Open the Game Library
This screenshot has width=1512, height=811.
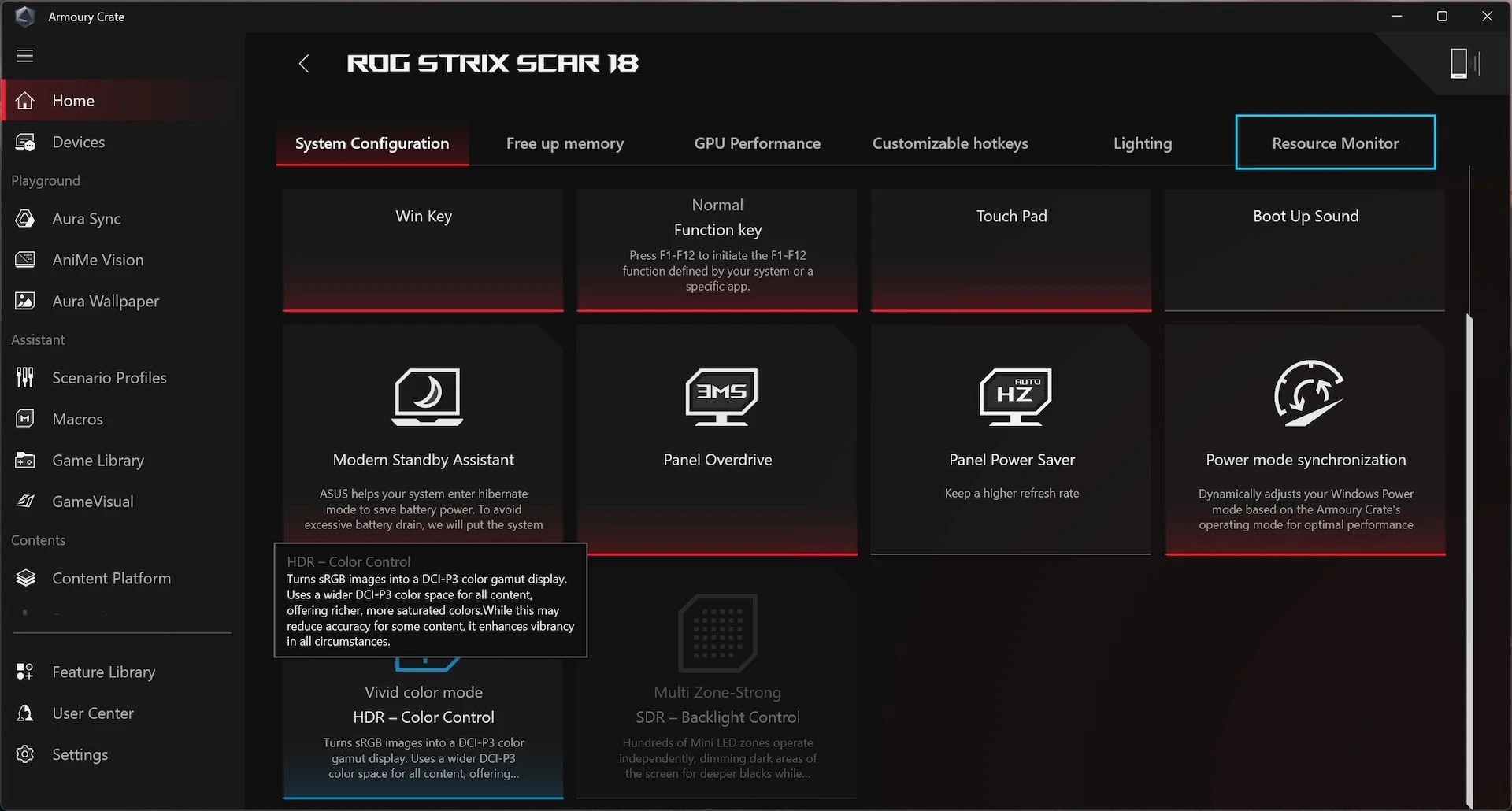pos(98,460)
